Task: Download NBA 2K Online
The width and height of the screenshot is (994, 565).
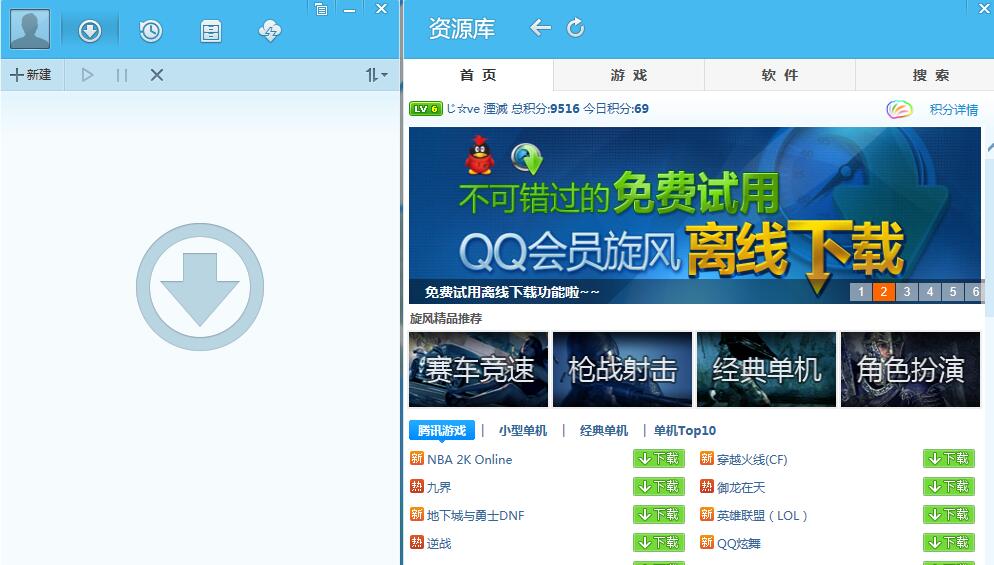Action: click(659, 458)
